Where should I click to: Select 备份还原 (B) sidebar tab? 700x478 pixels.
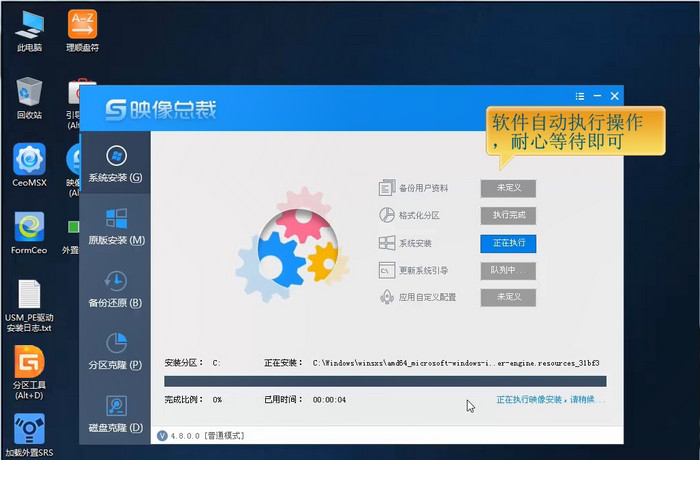(x=115, y=289)
